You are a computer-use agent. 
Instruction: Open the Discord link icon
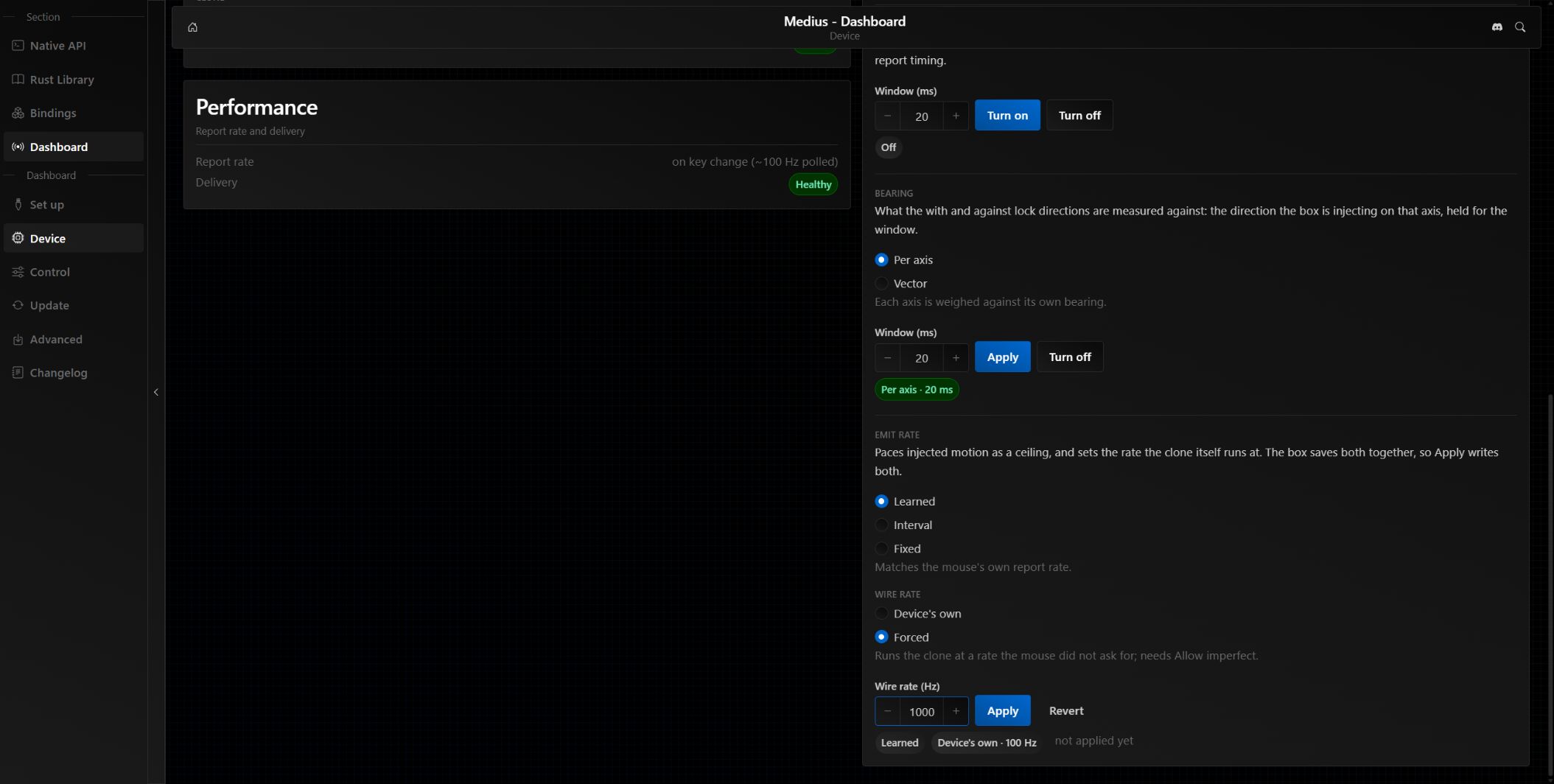(1497, 27)
